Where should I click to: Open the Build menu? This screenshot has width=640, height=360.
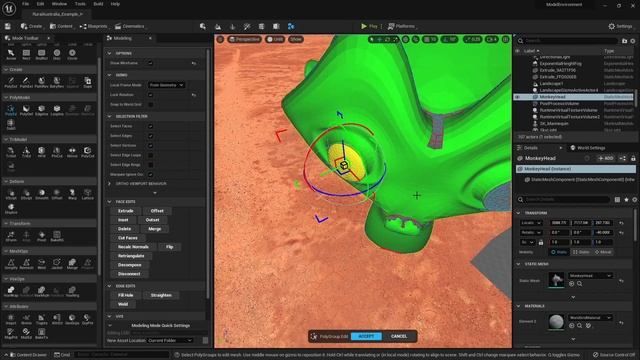[x=98, y=4]
